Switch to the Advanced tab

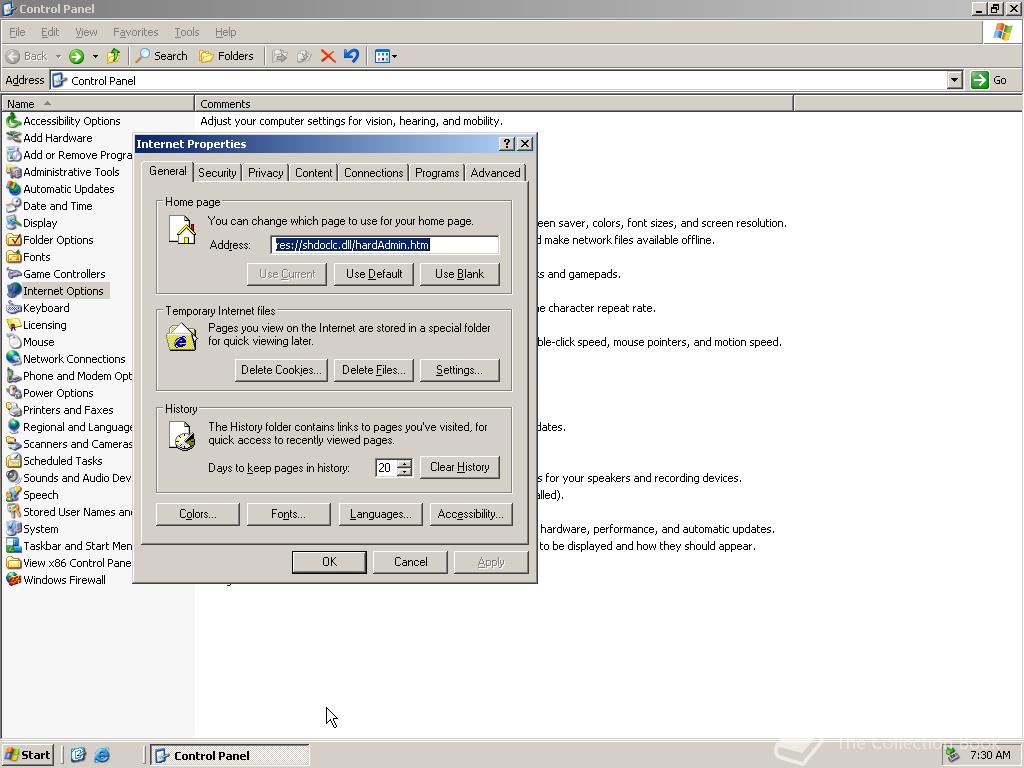pos(495,173)
